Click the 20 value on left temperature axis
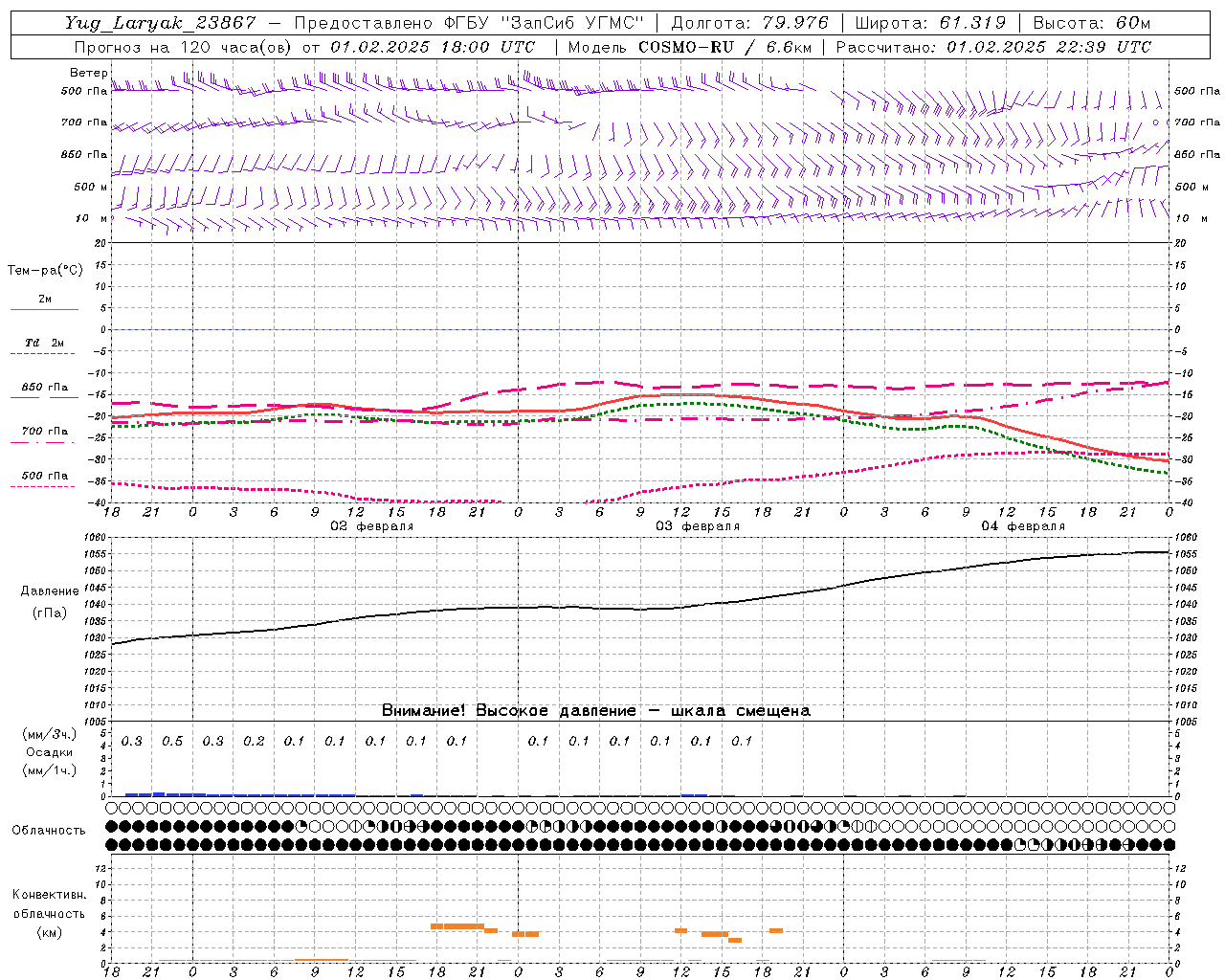Viewport: 1225px width, 980px height. (x=102, y=243)
